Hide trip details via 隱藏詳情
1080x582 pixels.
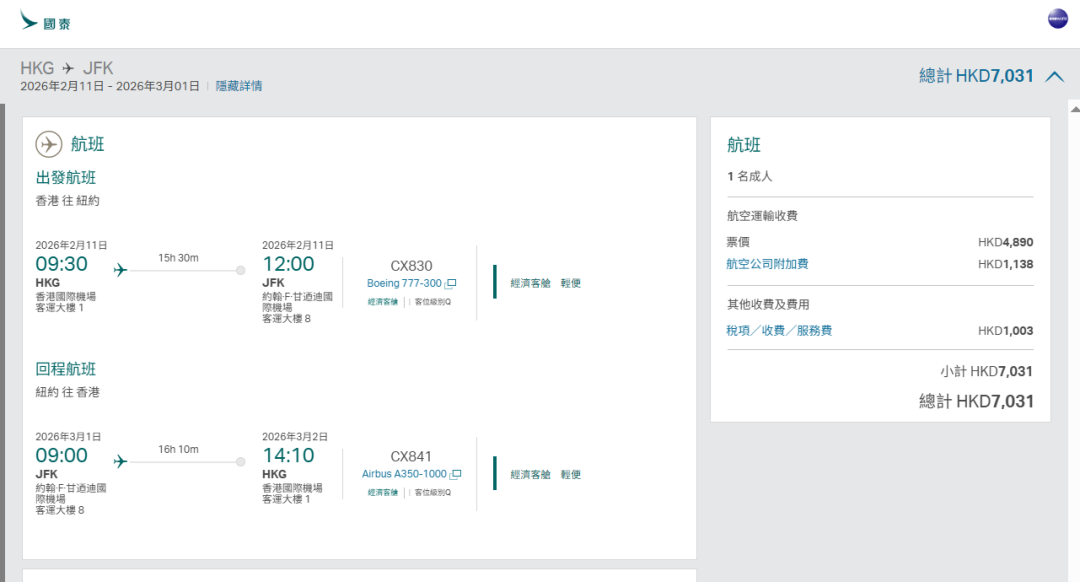tap(239, 86)
